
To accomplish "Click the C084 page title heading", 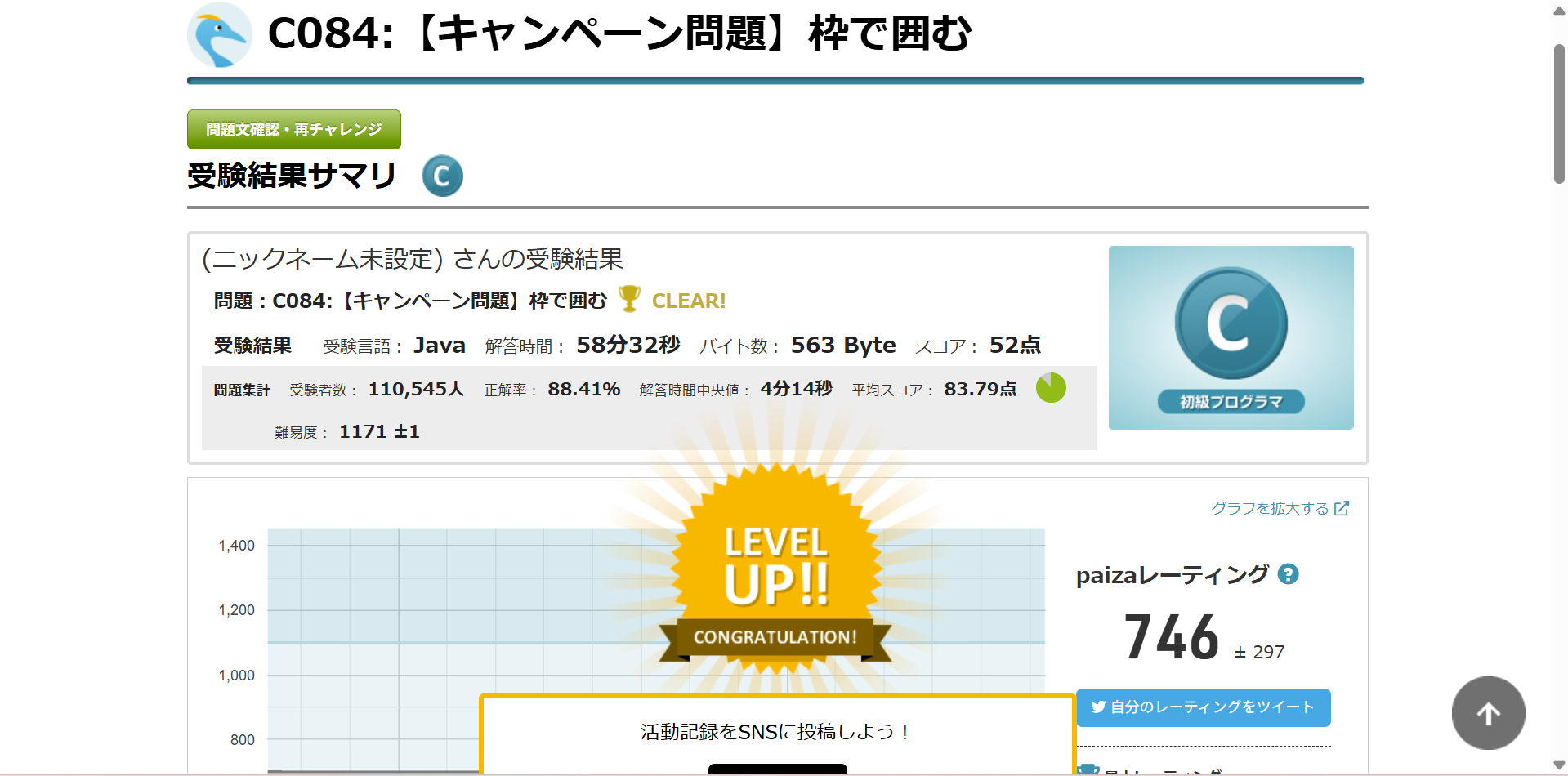I will (x=619, y=34).
